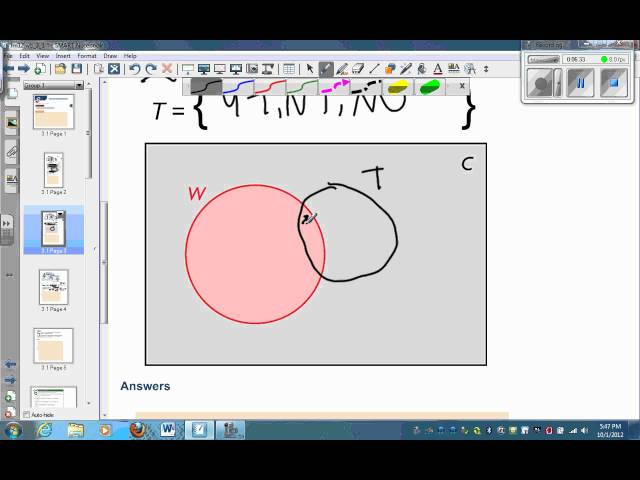Click the Paste clipboard icon
The width and height of the screenshot is (640, 480).
coord(98,69)
